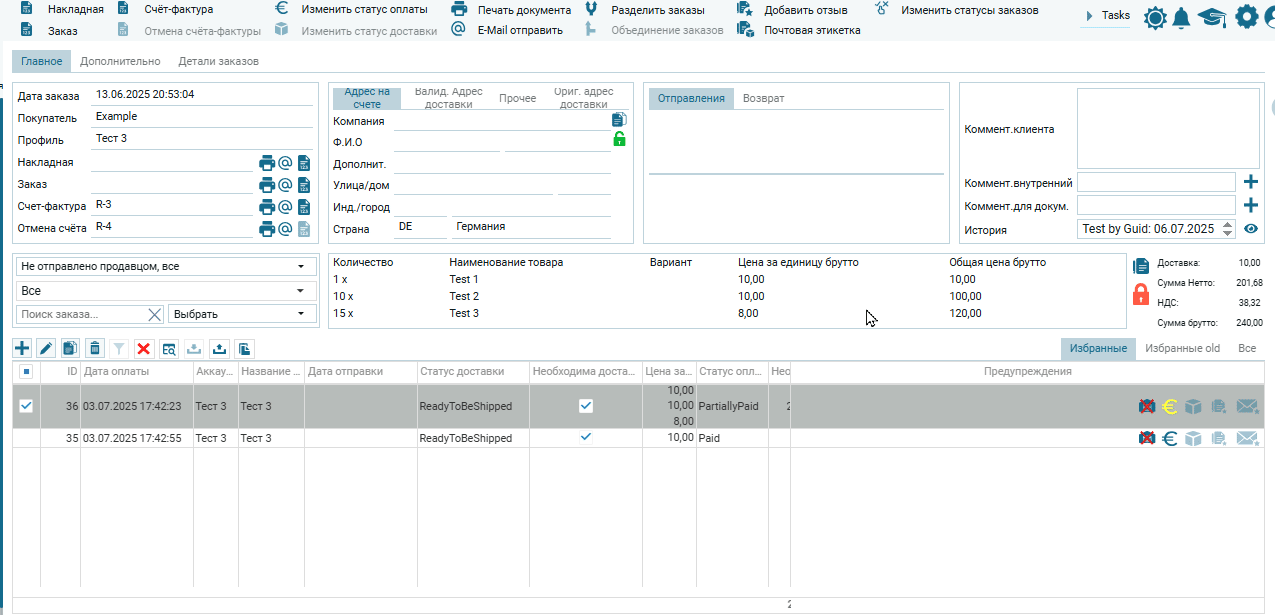Expand the Tasks panel arrow

[1089, 16]
